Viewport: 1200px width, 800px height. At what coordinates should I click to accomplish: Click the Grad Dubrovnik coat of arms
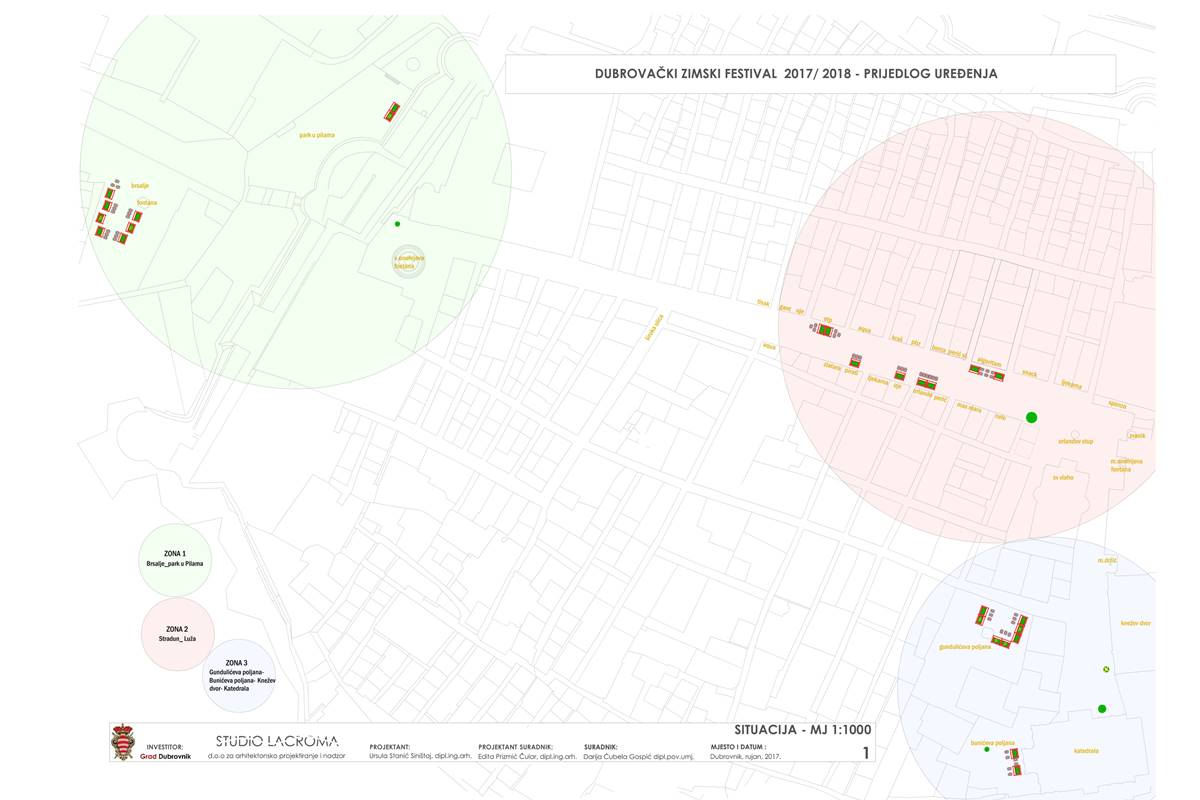tap(123, 742)
